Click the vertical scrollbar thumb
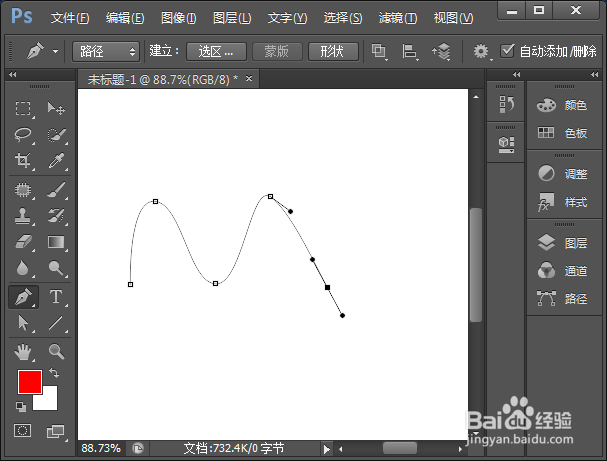This screenshot has height=461, width=607. click(x=476, y=265)
